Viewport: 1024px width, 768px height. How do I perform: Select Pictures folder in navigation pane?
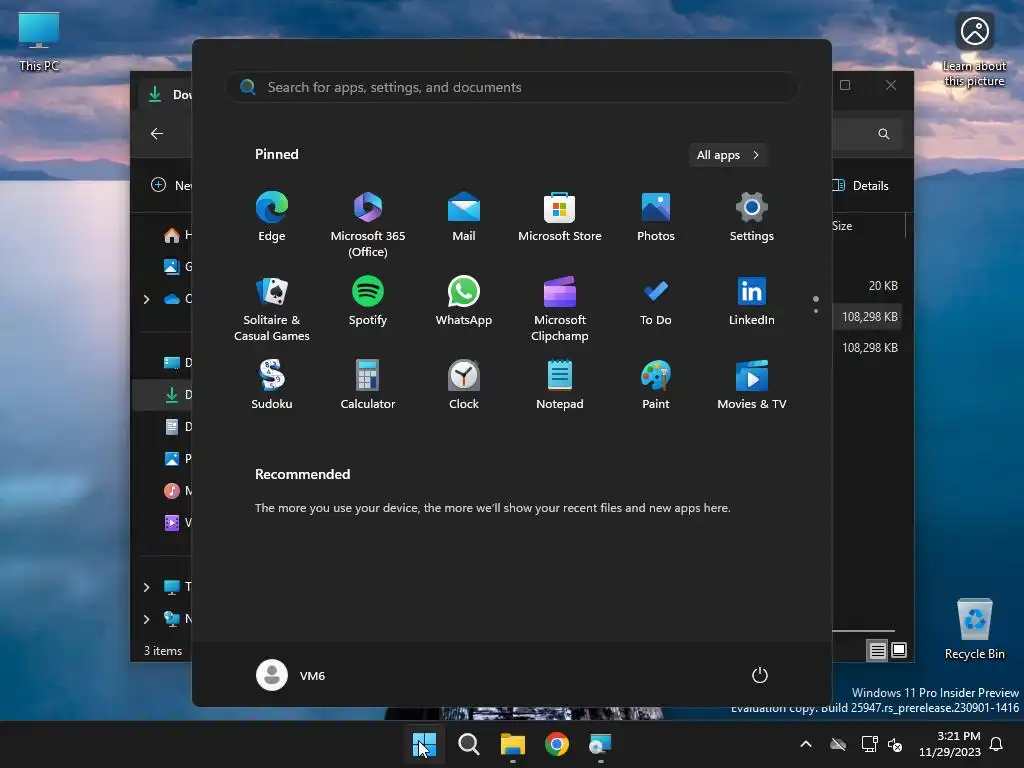point(176,458)
